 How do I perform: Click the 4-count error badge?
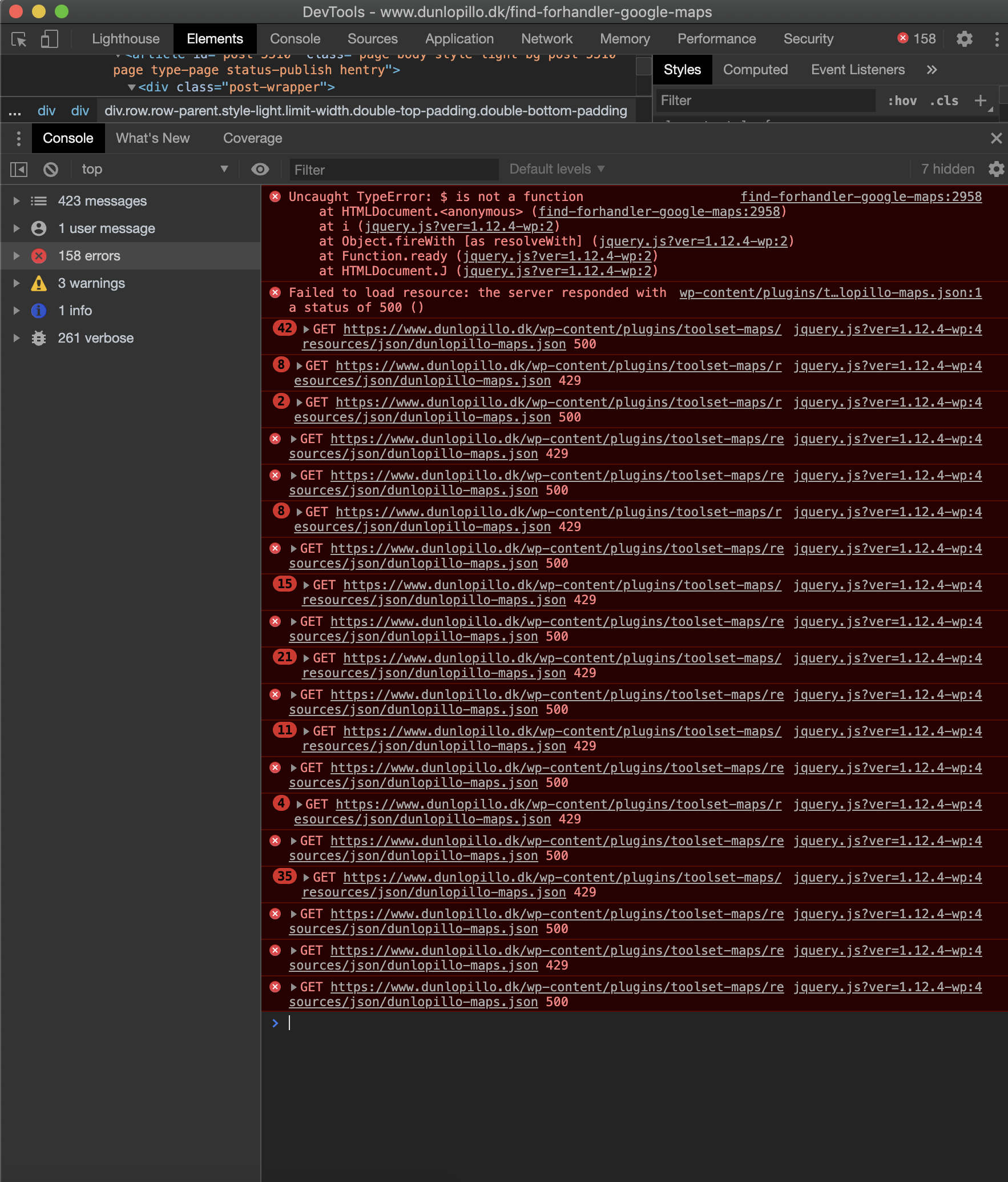coord(281,803)
